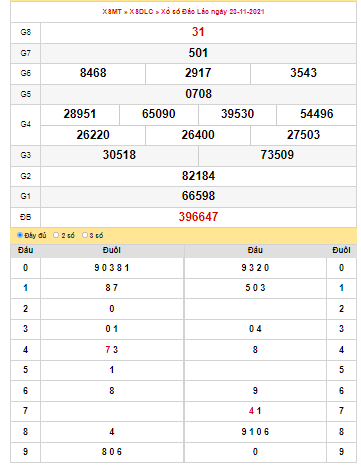The width and height of the screenshot is (361, 467).
Task: Click the G4 row label
Action: pos(26,124)
